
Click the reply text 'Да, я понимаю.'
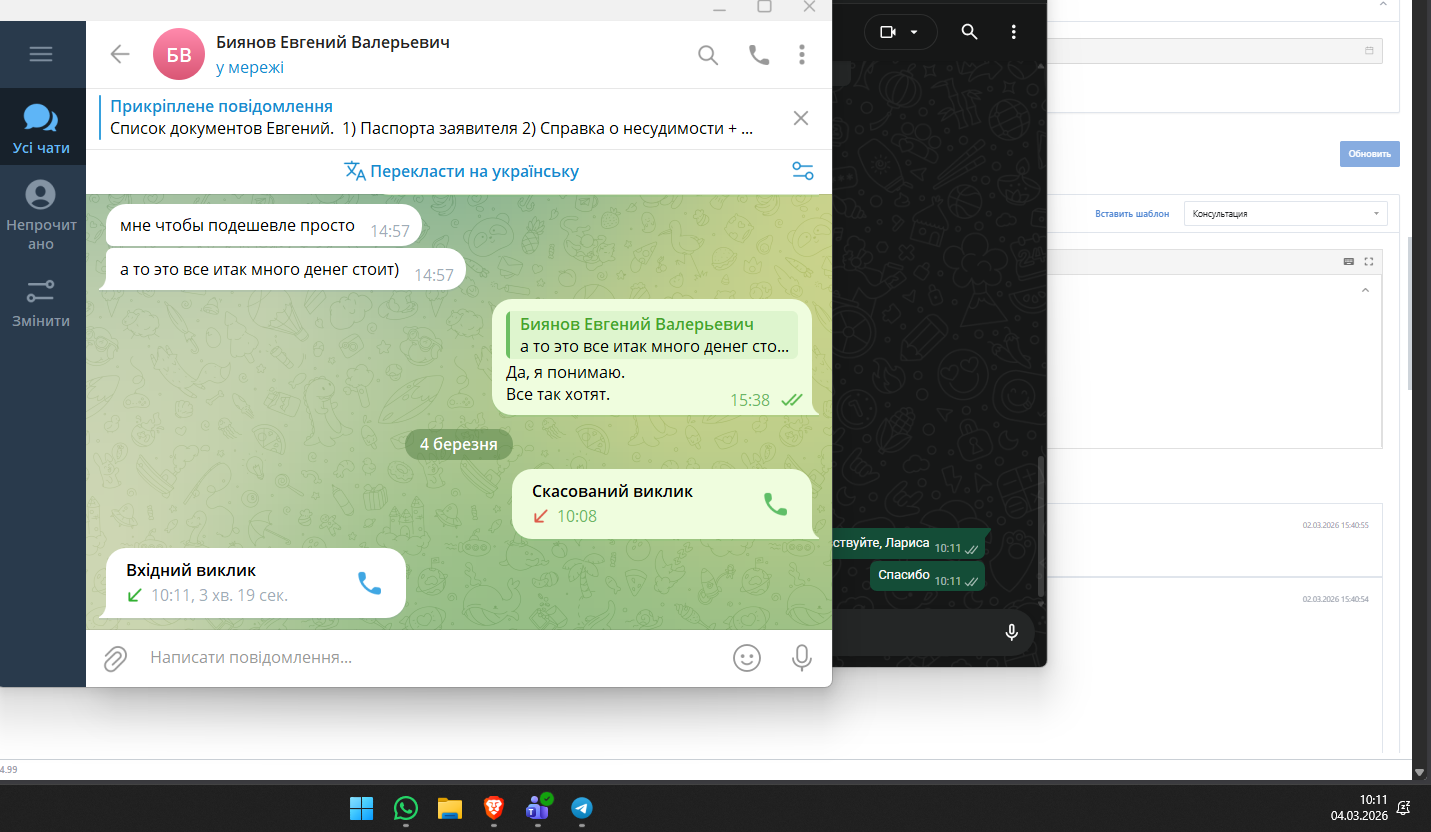[566, 372]
